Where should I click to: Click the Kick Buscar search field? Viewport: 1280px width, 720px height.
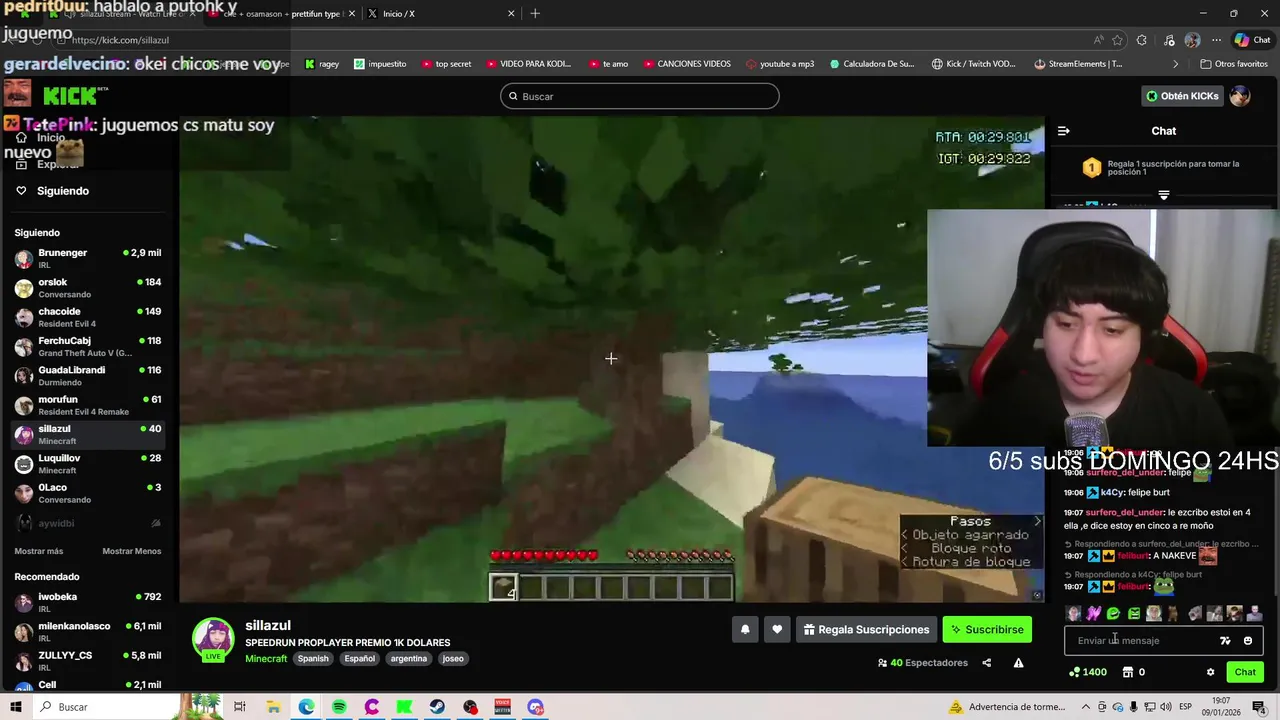[640, 96]
